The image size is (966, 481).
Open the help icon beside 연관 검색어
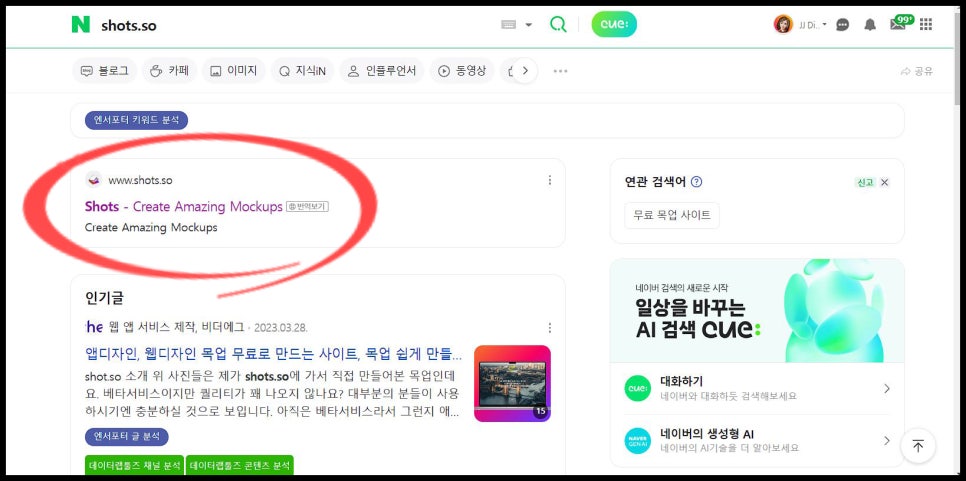pyautogui.click(x=697, y=182)
